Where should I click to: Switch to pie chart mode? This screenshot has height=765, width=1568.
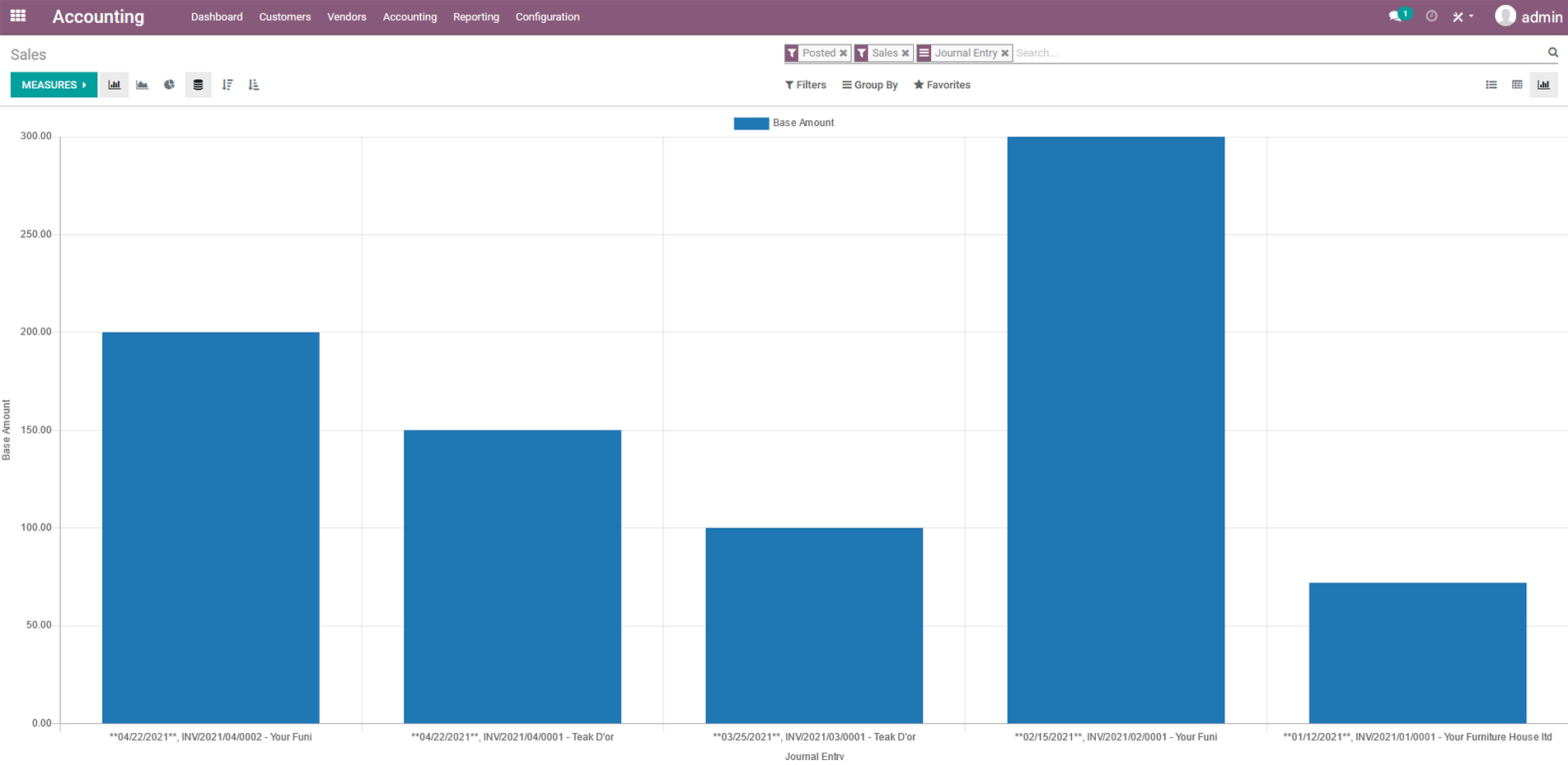click(170, 85)
